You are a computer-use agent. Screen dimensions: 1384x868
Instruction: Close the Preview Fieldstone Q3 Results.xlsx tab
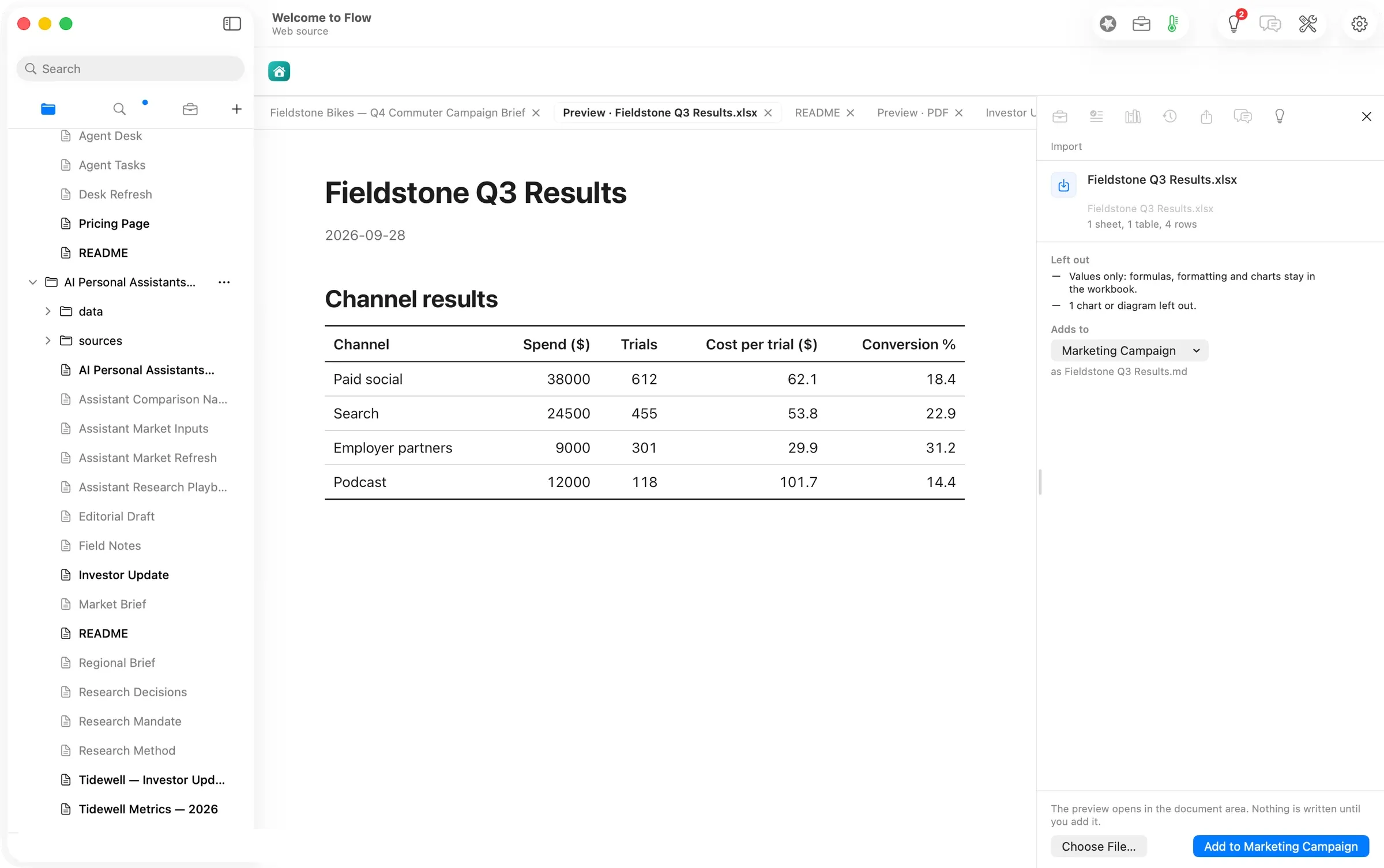click(x=768, y=113)
